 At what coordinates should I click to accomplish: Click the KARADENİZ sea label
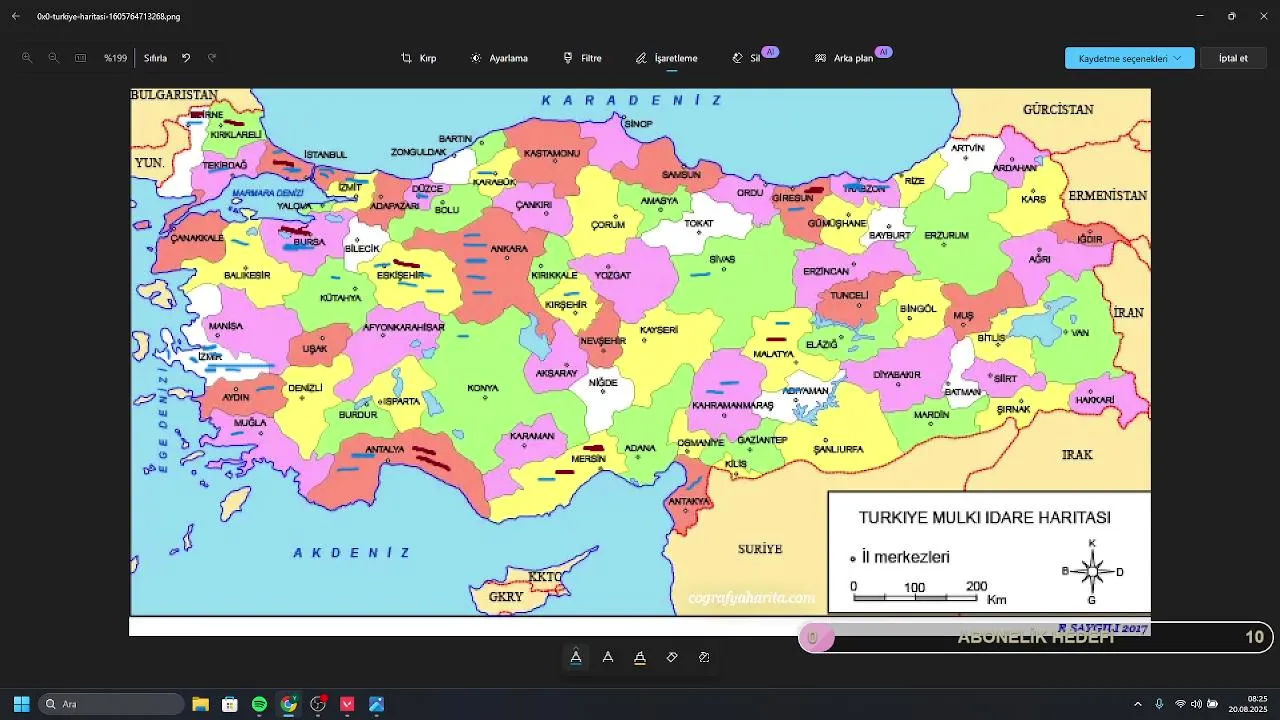click(x=632, y=100)
